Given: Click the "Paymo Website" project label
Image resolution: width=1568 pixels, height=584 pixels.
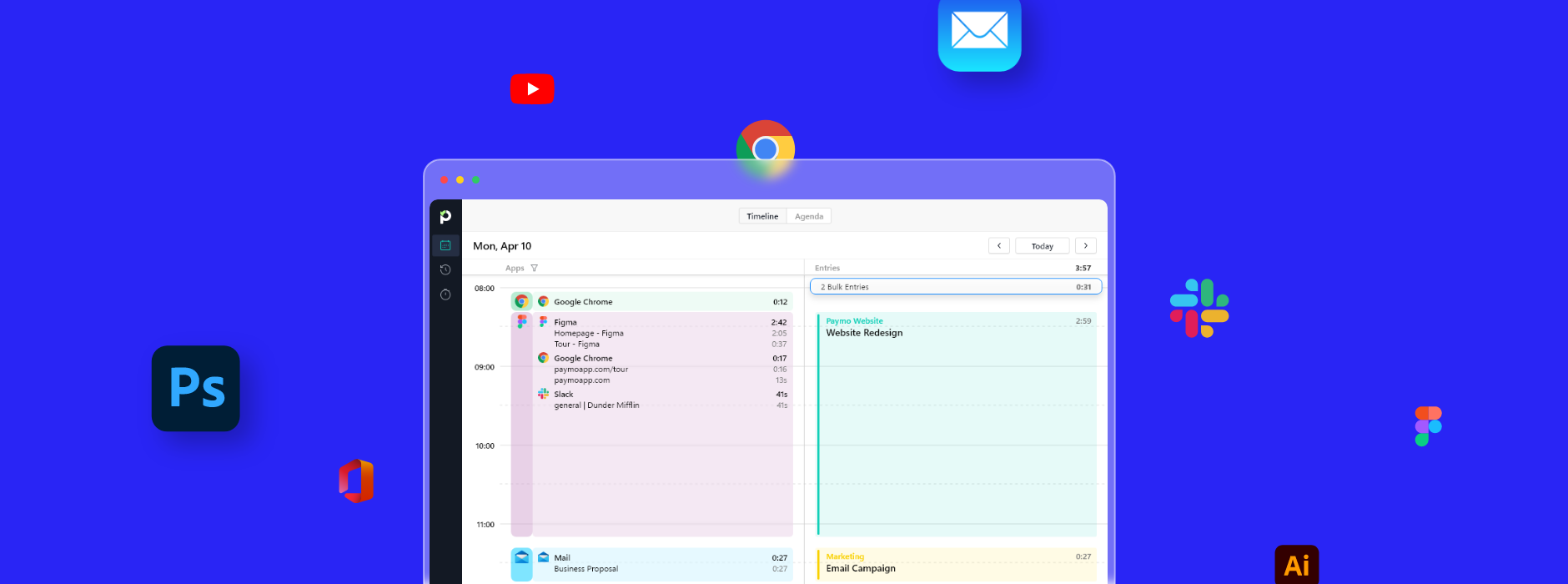Looking at the screenshot, I should (854, 321).
